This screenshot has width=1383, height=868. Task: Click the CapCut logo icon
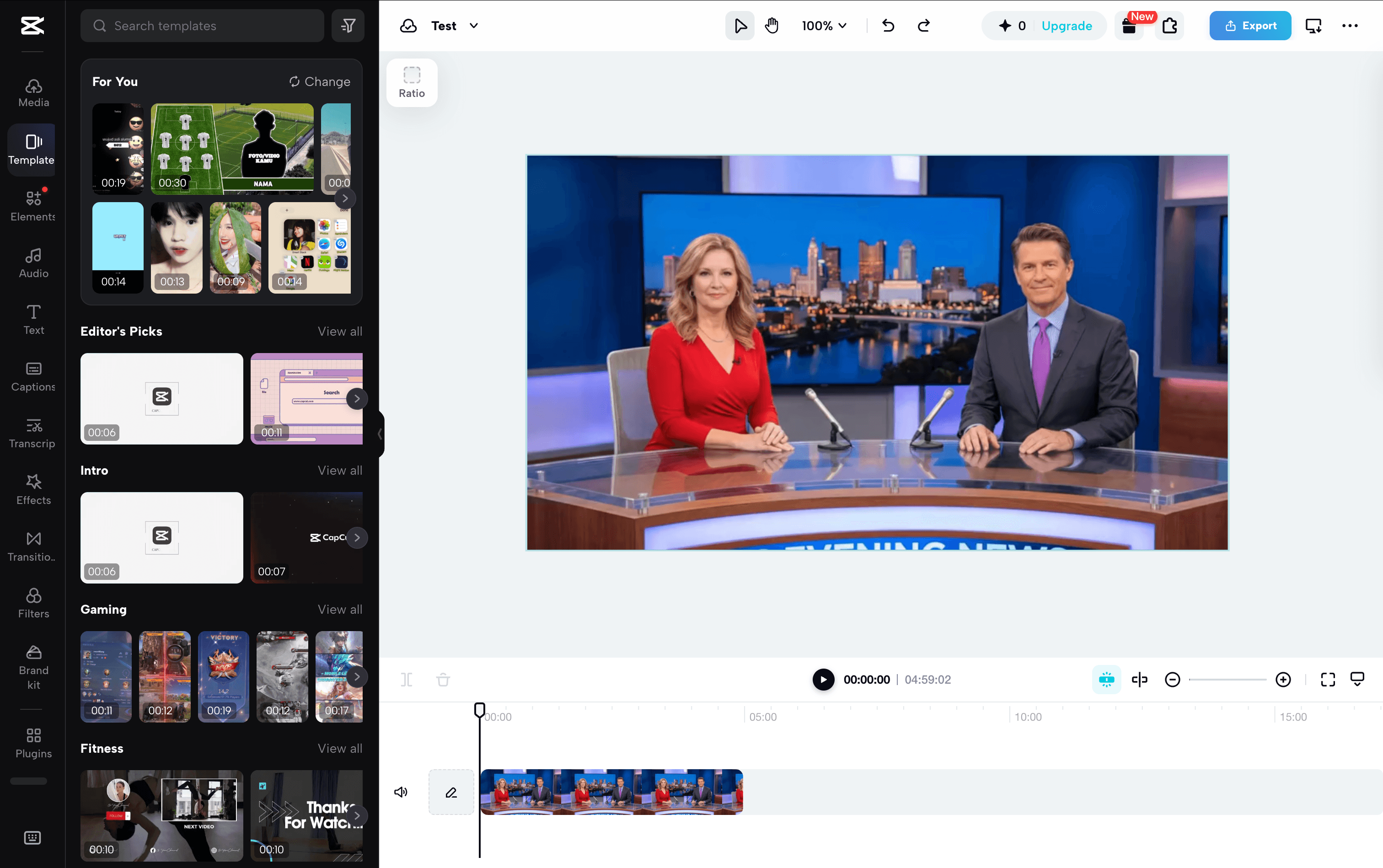point(32,25)
